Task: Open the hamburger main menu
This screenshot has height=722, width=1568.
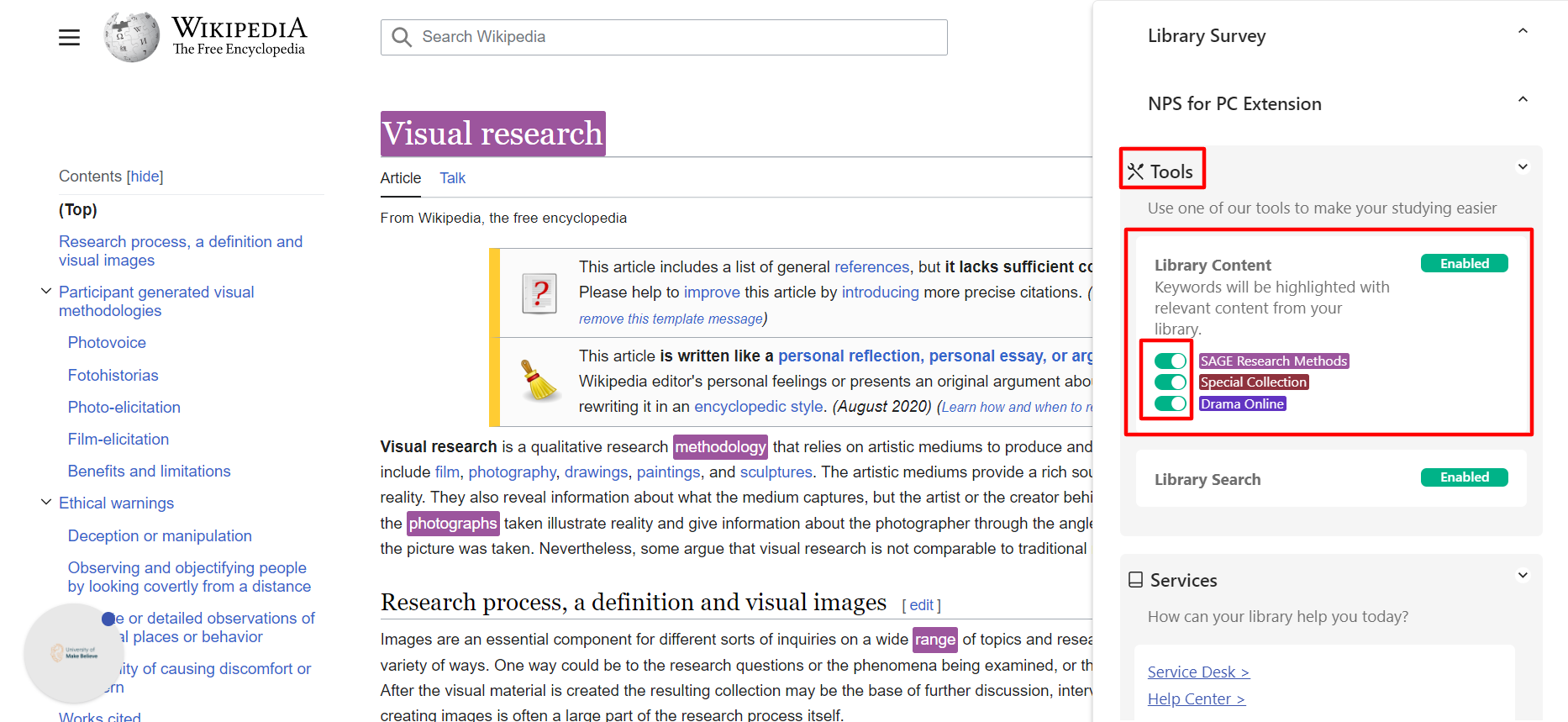Action: tap(69, 37)
